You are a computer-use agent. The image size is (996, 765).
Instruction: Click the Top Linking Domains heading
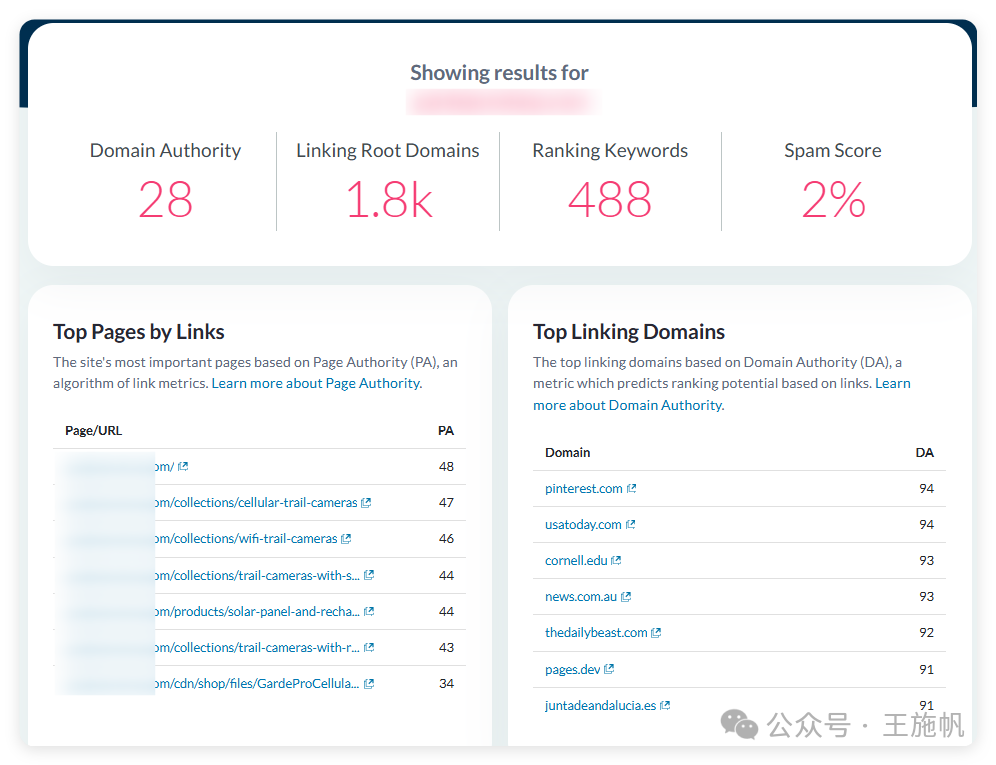tap(629, 332)
